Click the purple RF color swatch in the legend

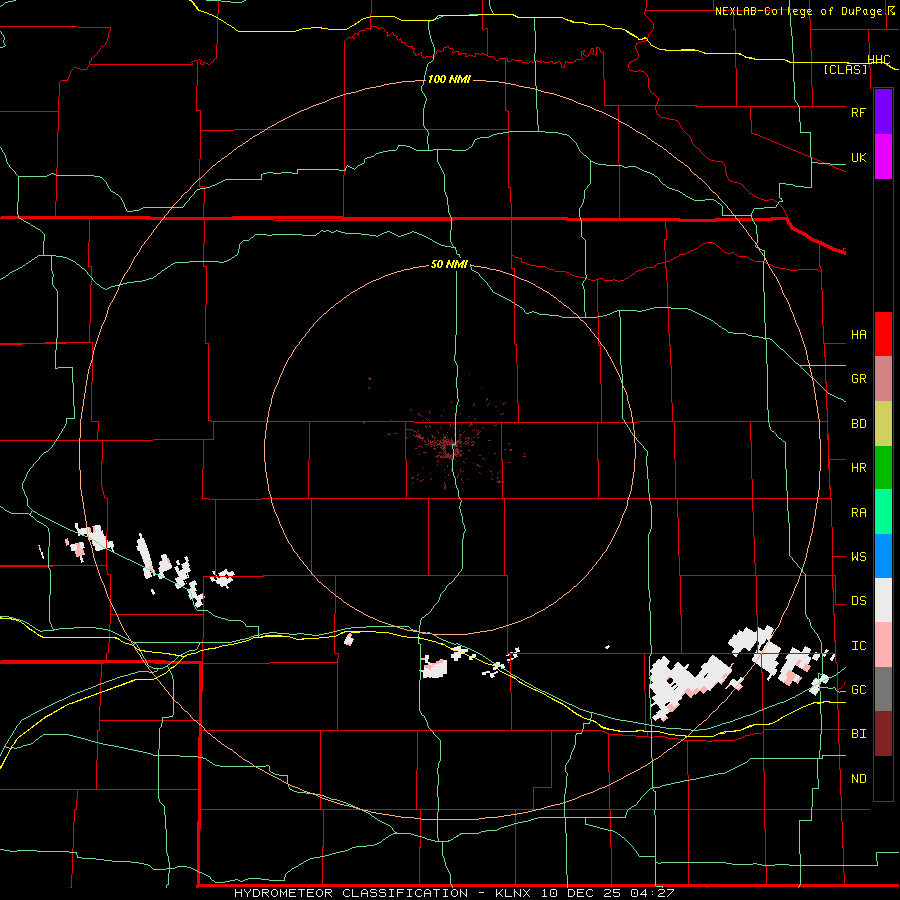[x=883, y=112]
